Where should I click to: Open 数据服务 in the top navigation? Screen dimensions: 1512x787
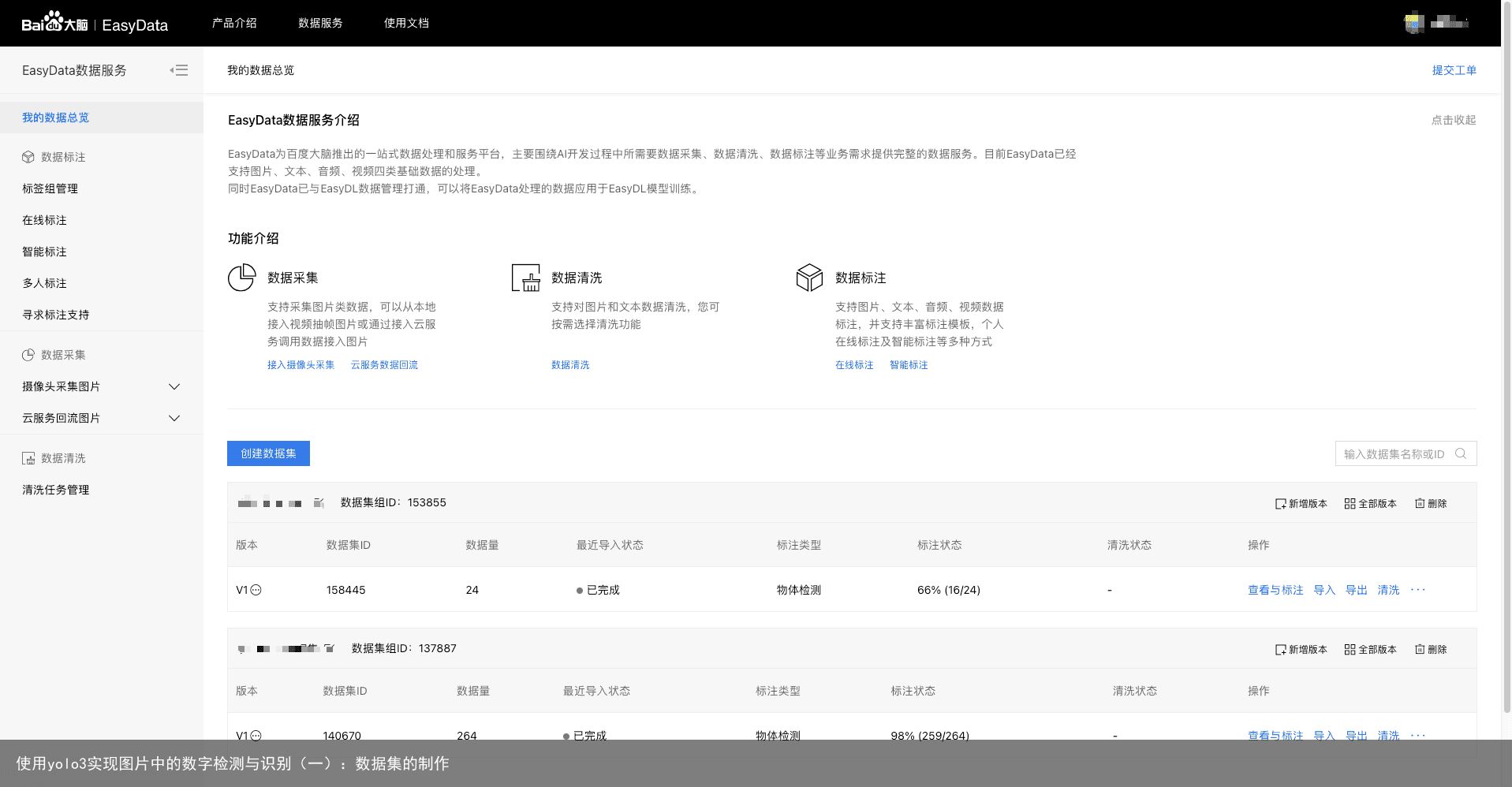click(320, 23)
